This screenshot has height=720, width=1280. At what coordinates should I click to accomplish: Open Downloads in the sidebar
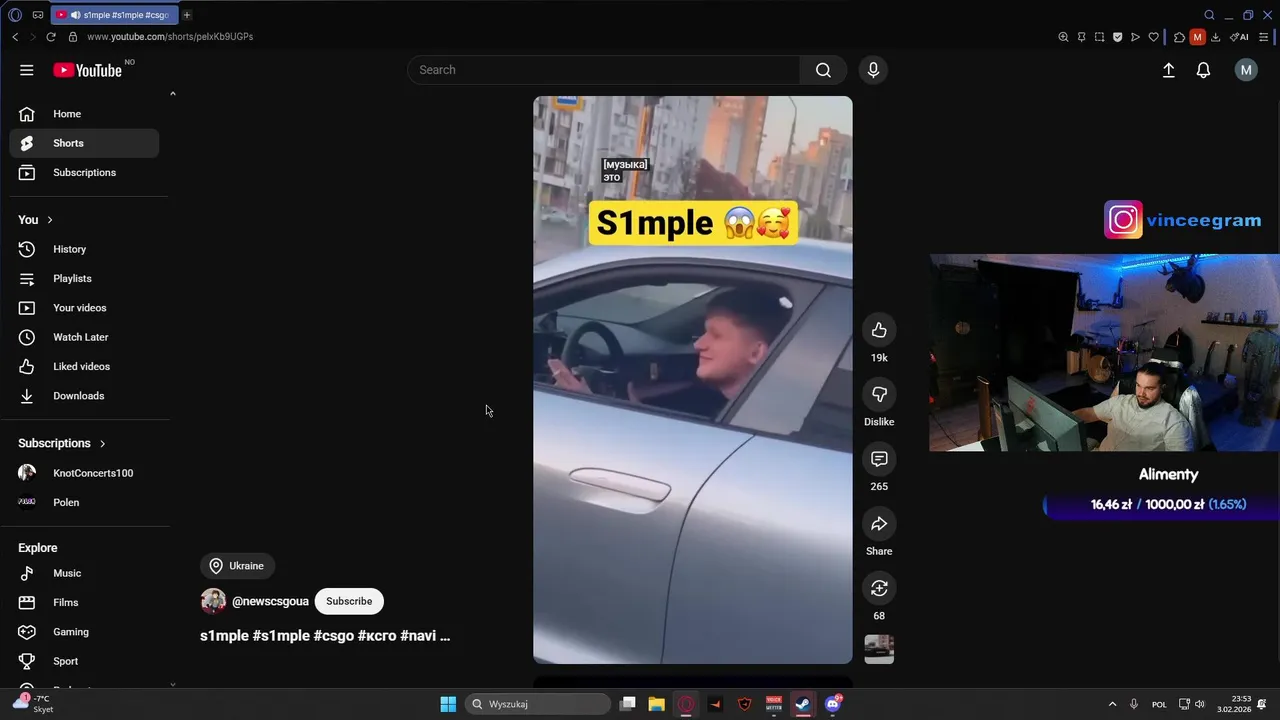(x=84, y=396)
